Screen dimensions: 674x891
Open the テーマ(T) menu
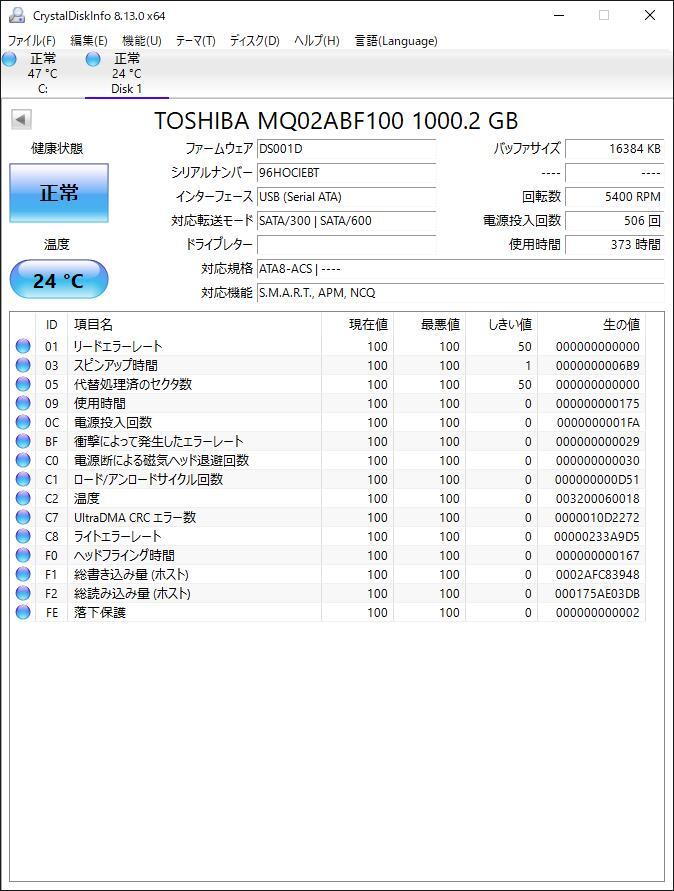tap(195, 41)
